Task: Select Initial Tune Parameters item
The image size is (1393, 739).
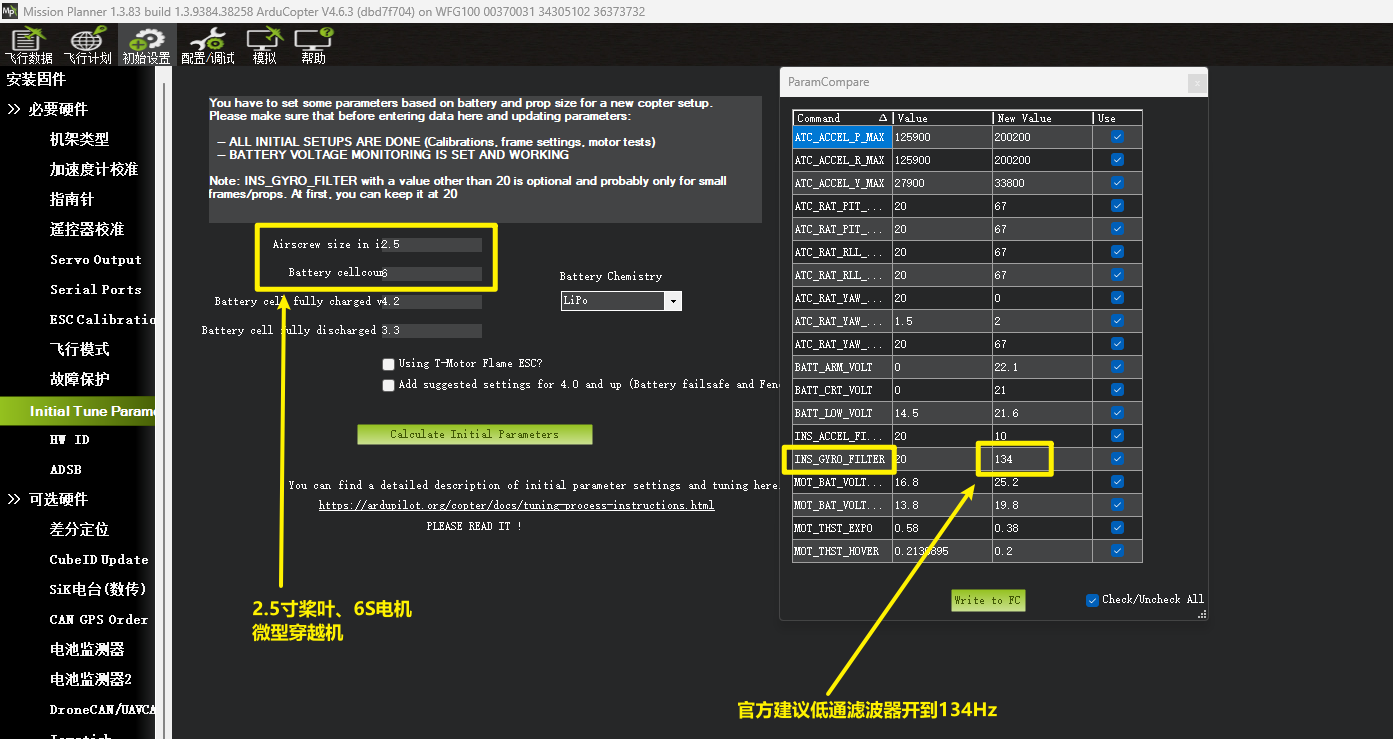Action: coord(78,411)
